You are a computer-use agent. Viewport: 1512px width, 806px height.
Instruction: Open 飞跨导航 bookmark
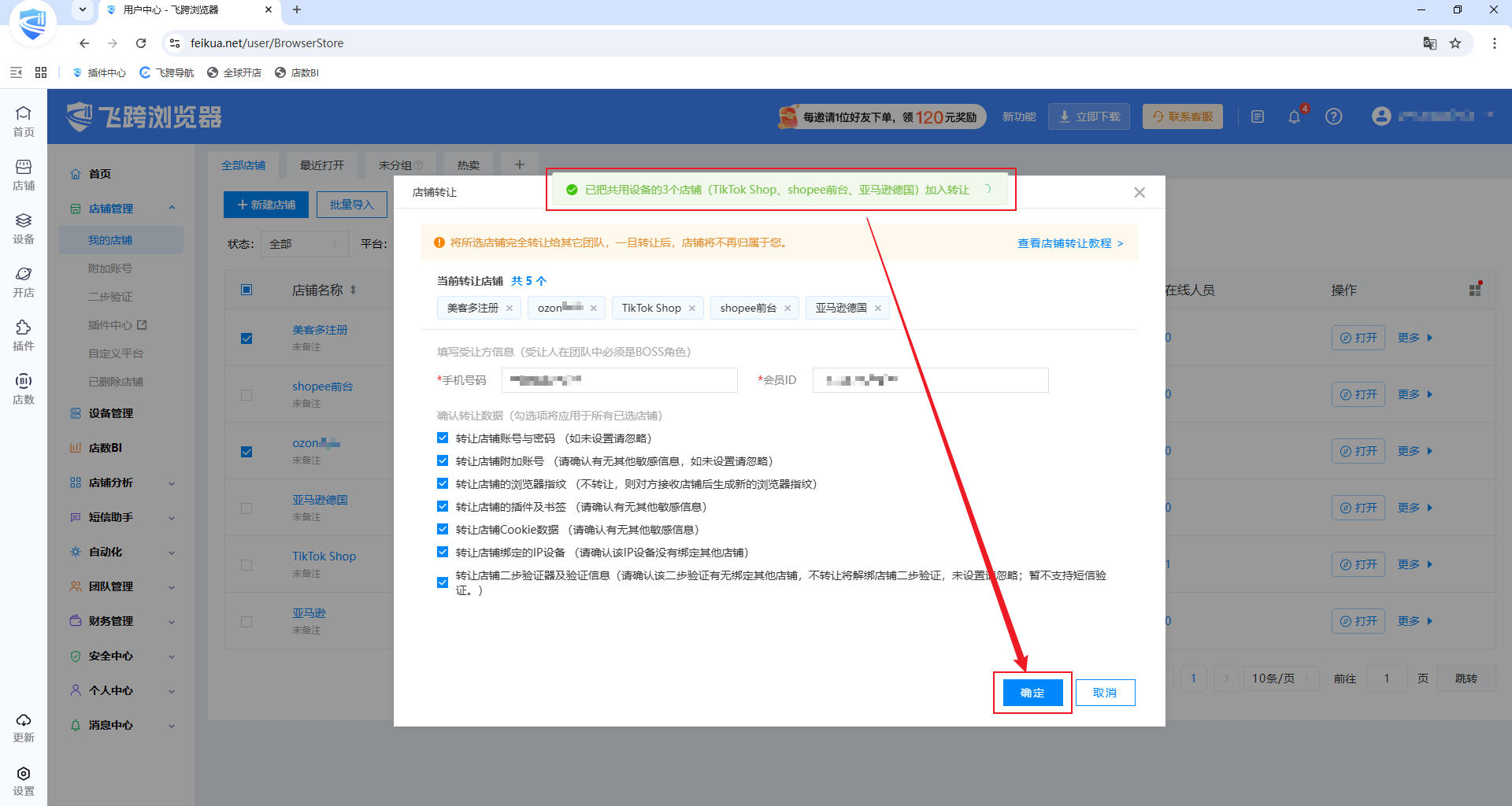click(166, 72)
